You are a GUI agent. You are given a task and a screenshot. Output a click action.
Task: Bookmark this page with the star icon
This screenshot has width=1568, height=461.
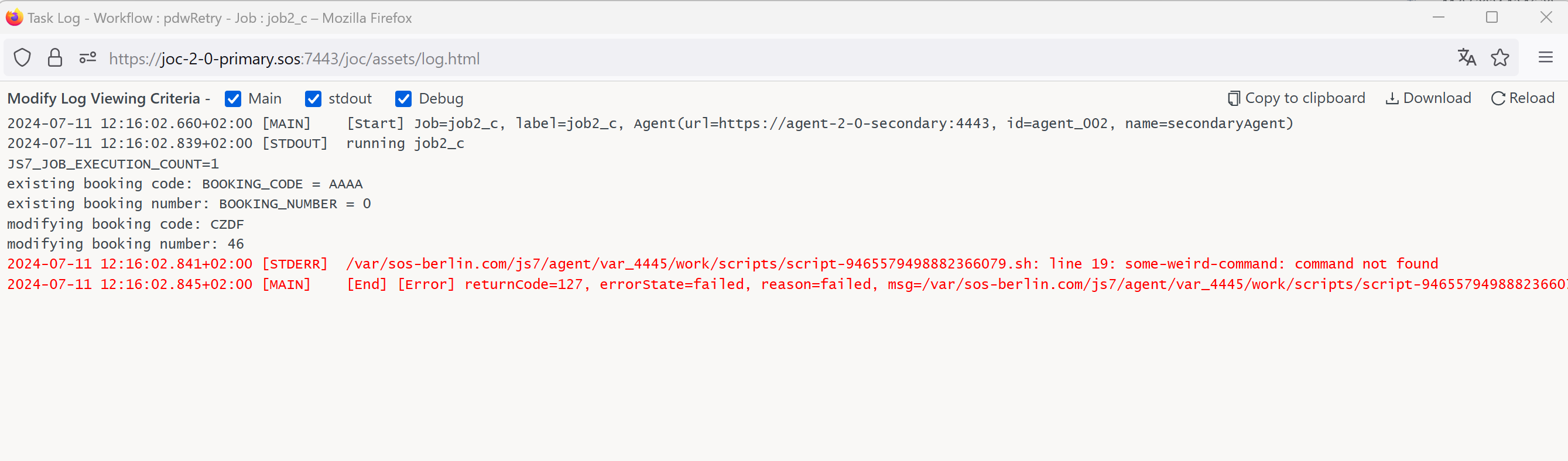click(x=1500, y=58)
